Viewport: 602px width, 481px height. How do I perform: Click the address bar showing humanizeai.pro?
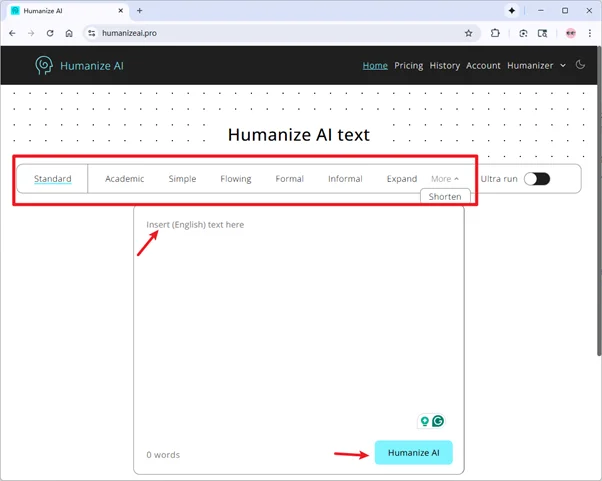[x=270, y=33]
